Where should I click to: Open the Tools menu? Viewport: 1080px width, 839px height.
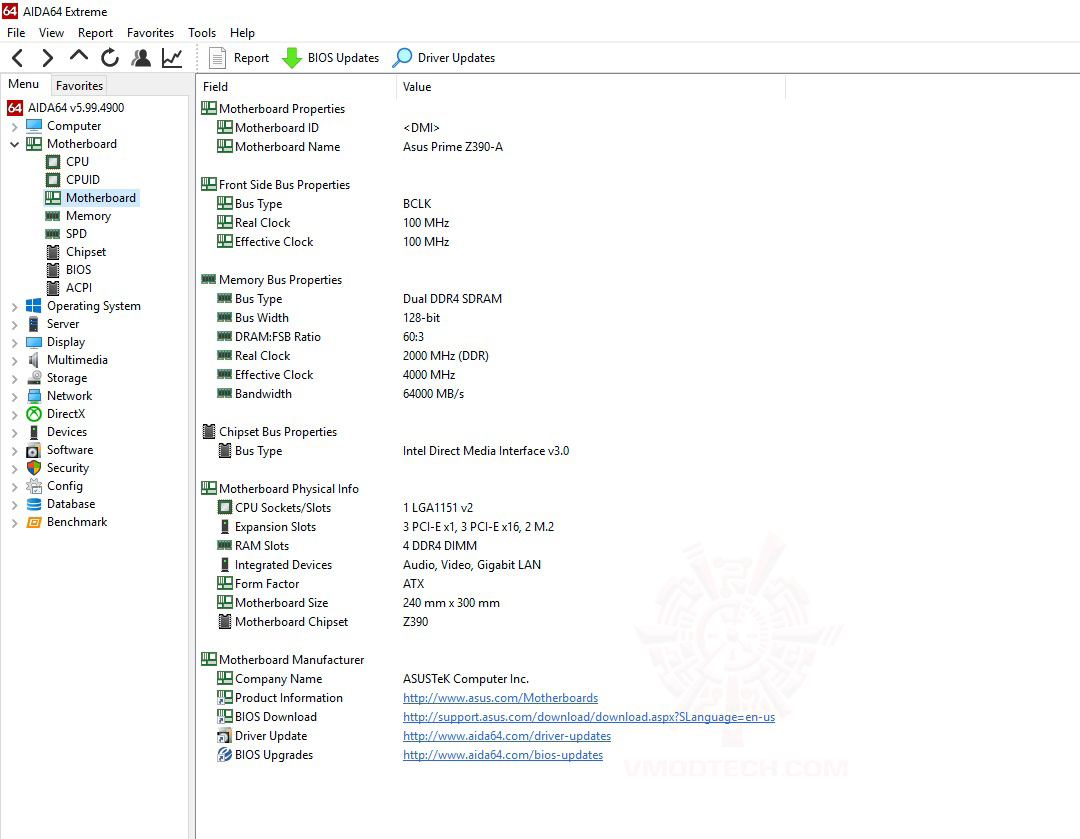click(x=202, y=32)
